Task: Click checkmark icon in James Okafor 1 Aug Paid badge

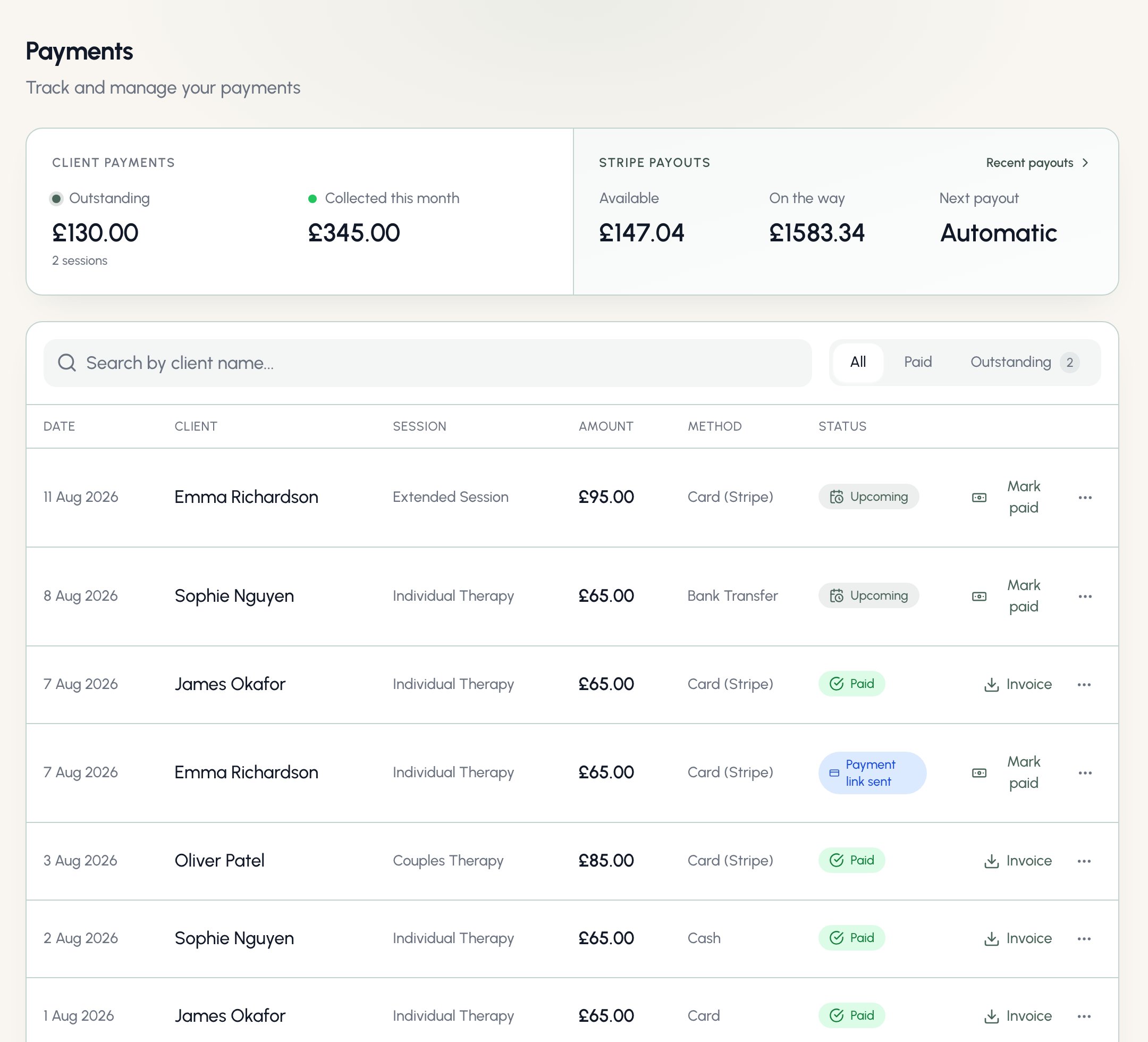Action: (x=836, y=1015)
